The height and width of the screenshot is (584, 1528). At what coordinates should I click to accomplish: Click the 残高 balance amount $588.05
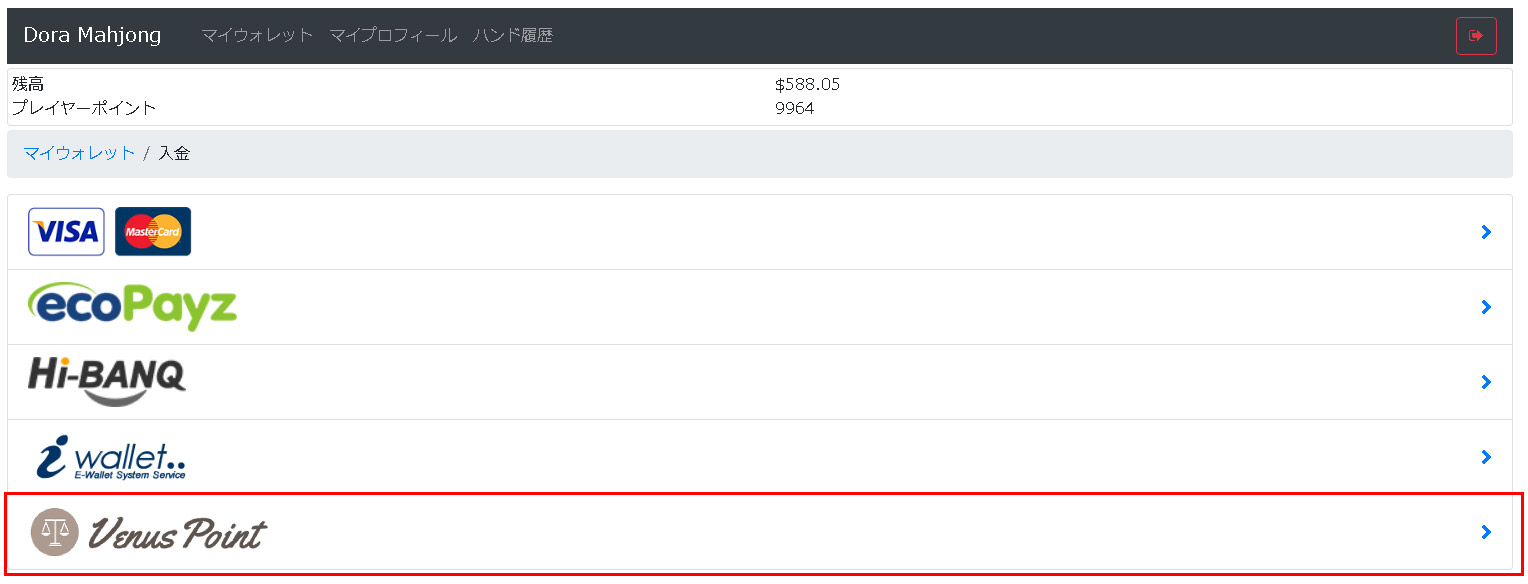point(807,84)
